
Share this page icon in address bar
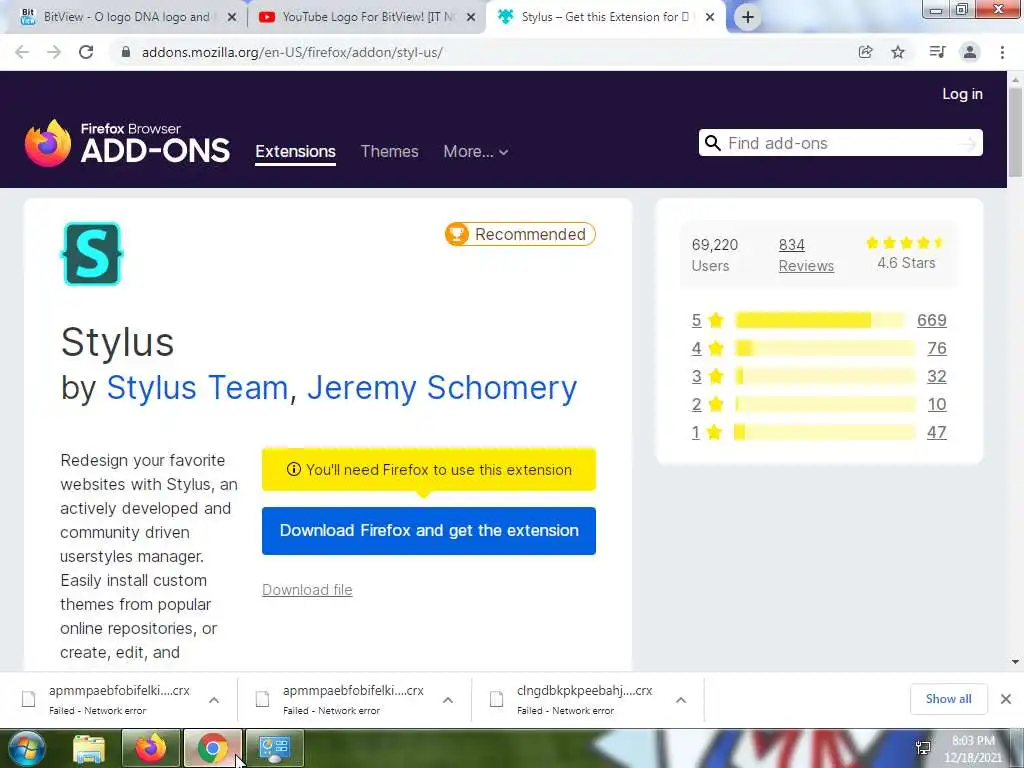[865, 52]
